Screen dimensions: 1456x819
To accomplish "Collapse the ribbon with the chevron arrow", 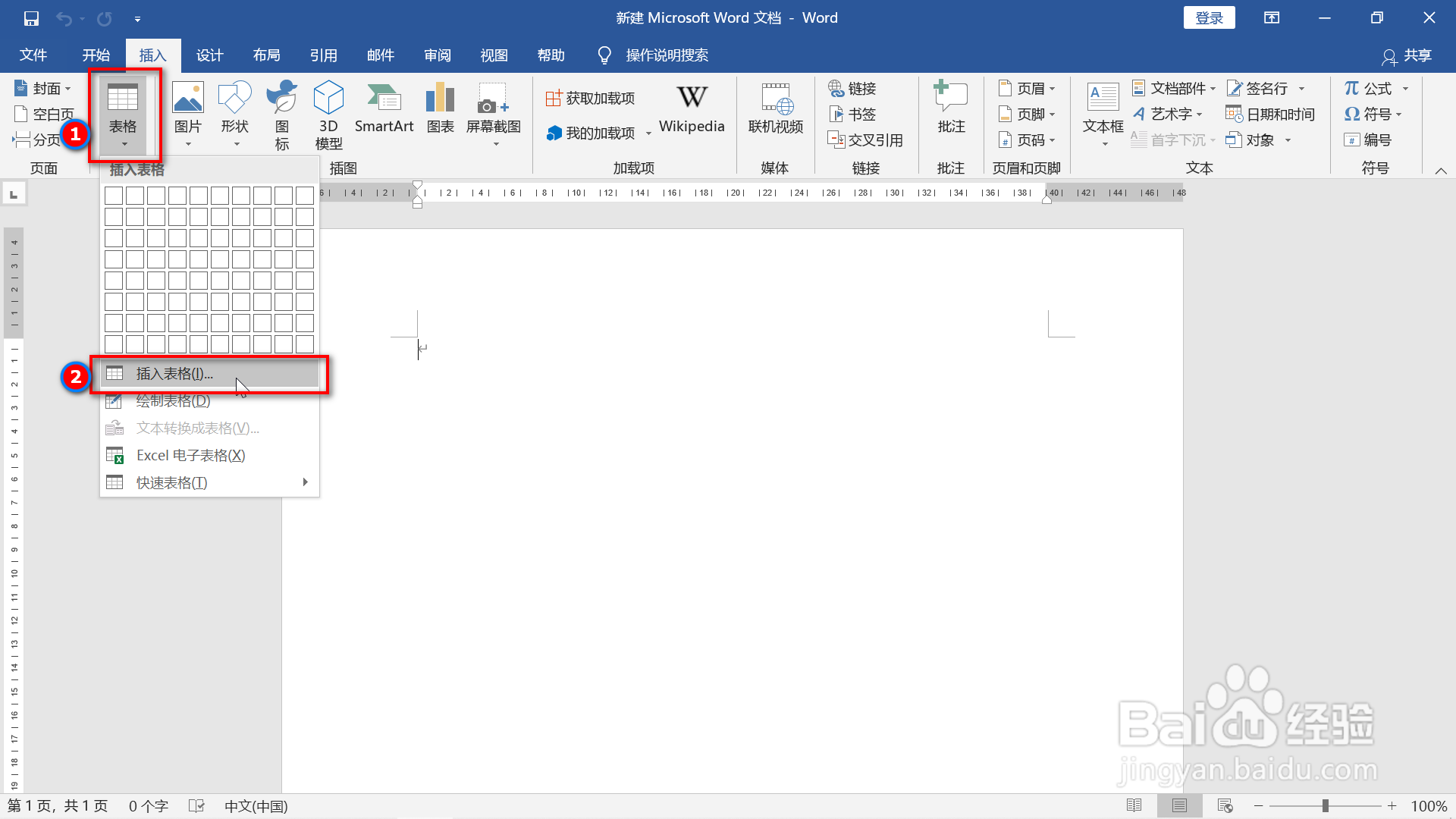I will pyautogui.click(x=1441, y=171).
